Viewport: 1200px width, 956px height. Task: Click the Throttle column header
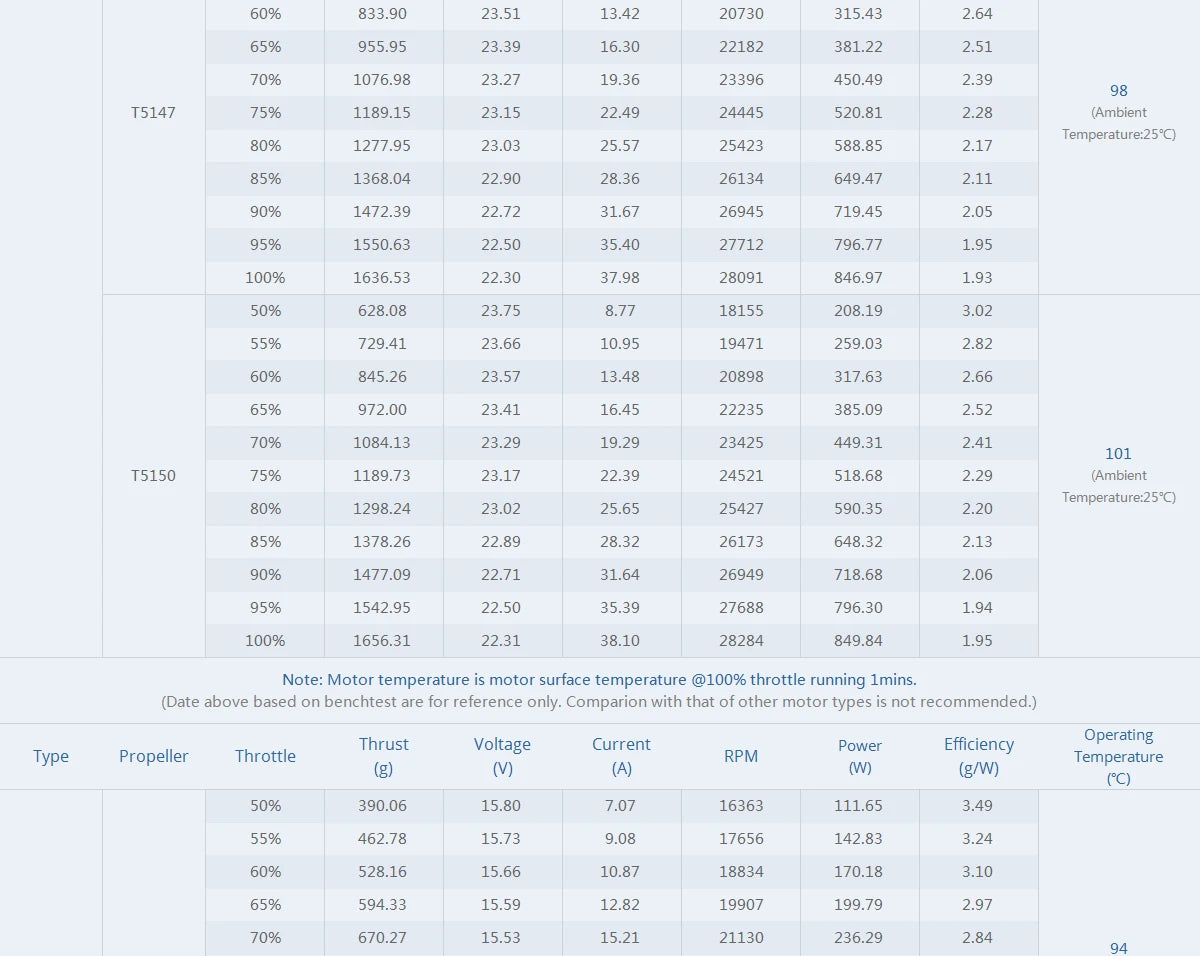[x=265, y=756]
